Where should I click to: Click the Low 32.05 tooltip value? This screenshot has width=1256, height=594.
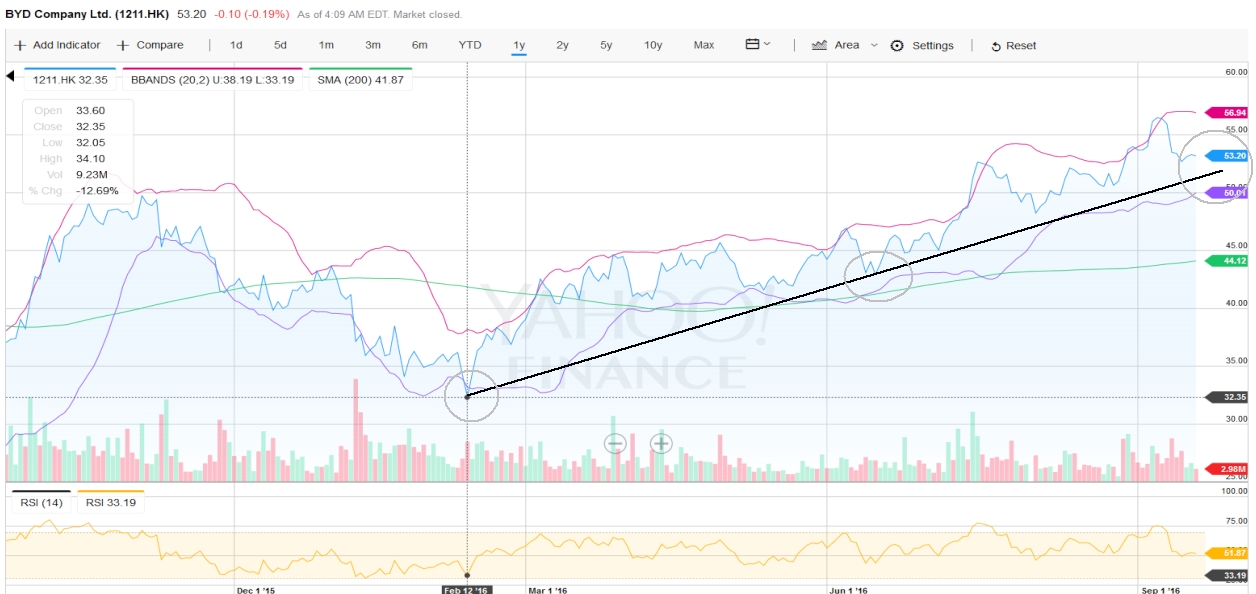[x=91, y=142]
